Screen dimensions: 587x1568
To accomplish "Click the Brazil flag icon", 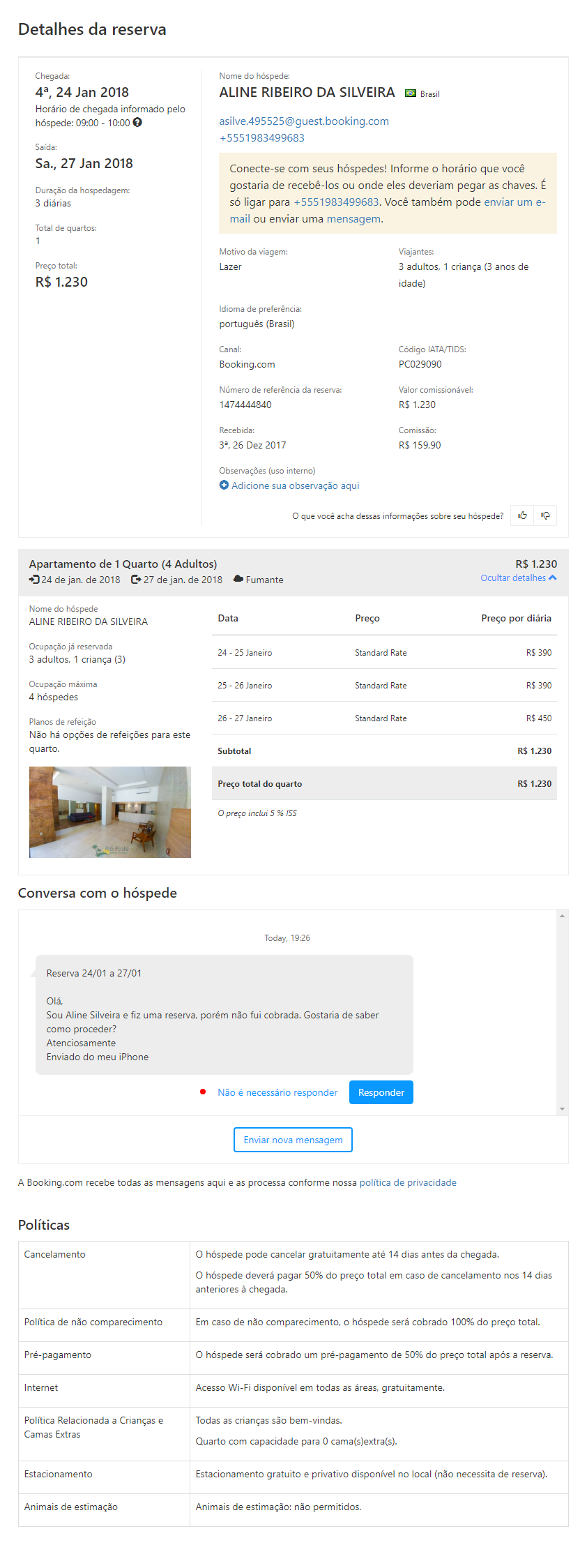I will pyautogui.click(x=411, y=93).
